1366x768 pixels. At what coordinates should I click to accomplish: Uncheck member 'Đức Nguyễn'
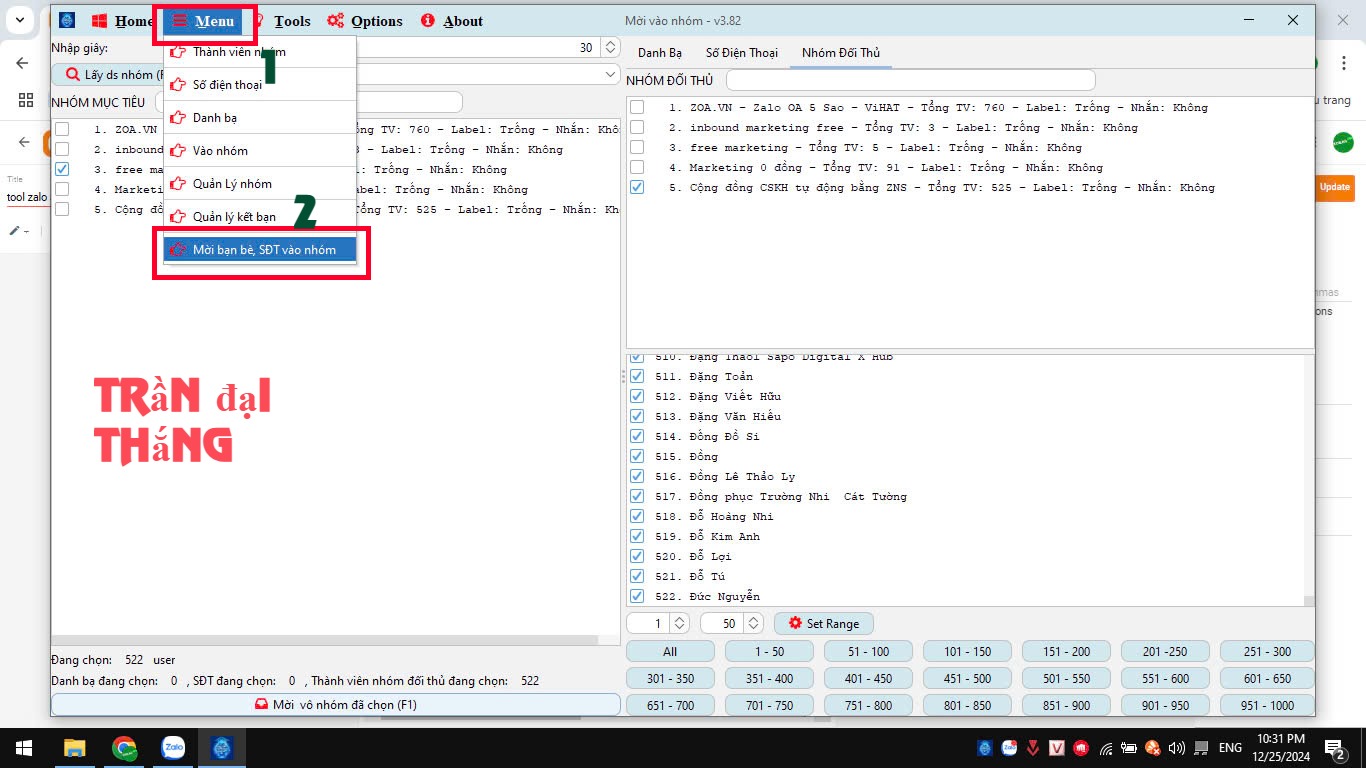pos(637,596)
